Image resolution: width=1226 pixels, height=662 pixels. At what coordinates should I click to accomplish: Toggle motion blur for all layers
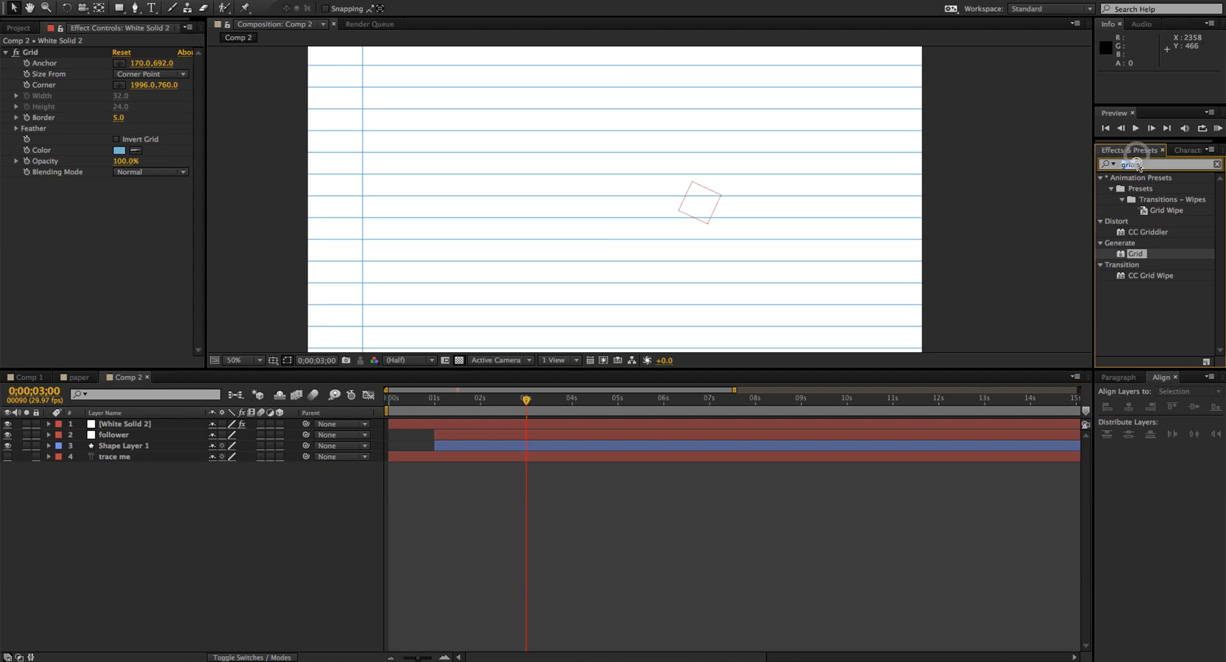click(x=312, y=395)
